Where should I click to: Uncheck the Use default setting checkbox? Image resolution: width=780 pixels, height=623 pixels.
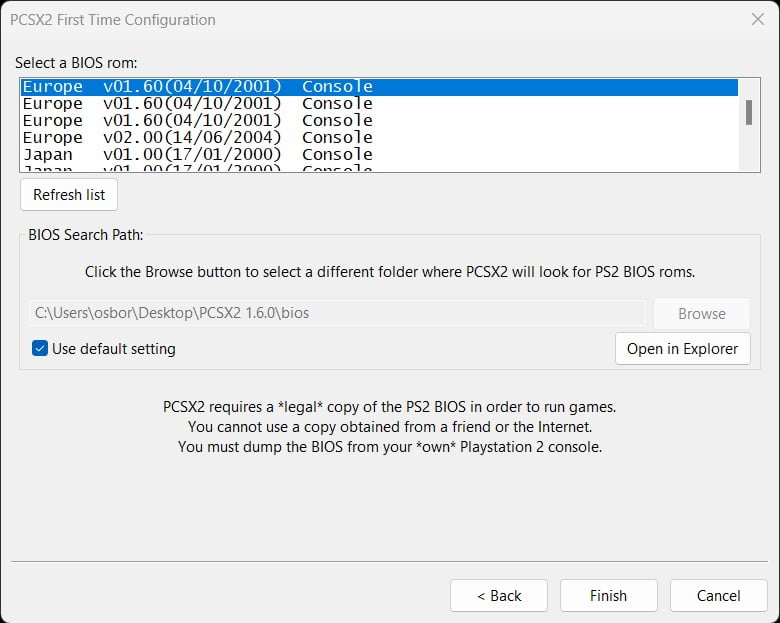tap(40, 348)
